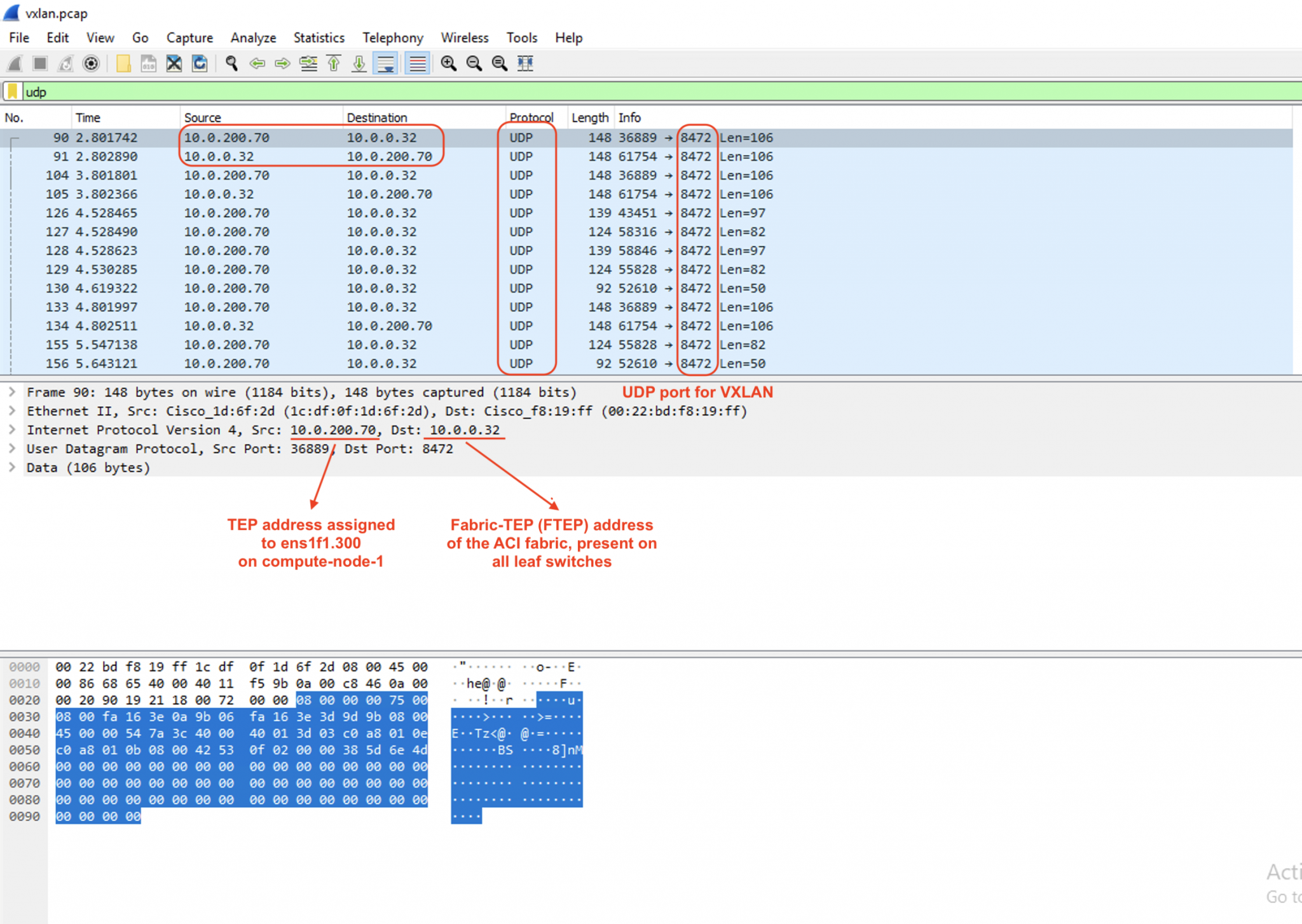Click the Find packet magnifier icon
Image resolution: width=1302 pixels, height=924 pixels.
tap(231, 64)
